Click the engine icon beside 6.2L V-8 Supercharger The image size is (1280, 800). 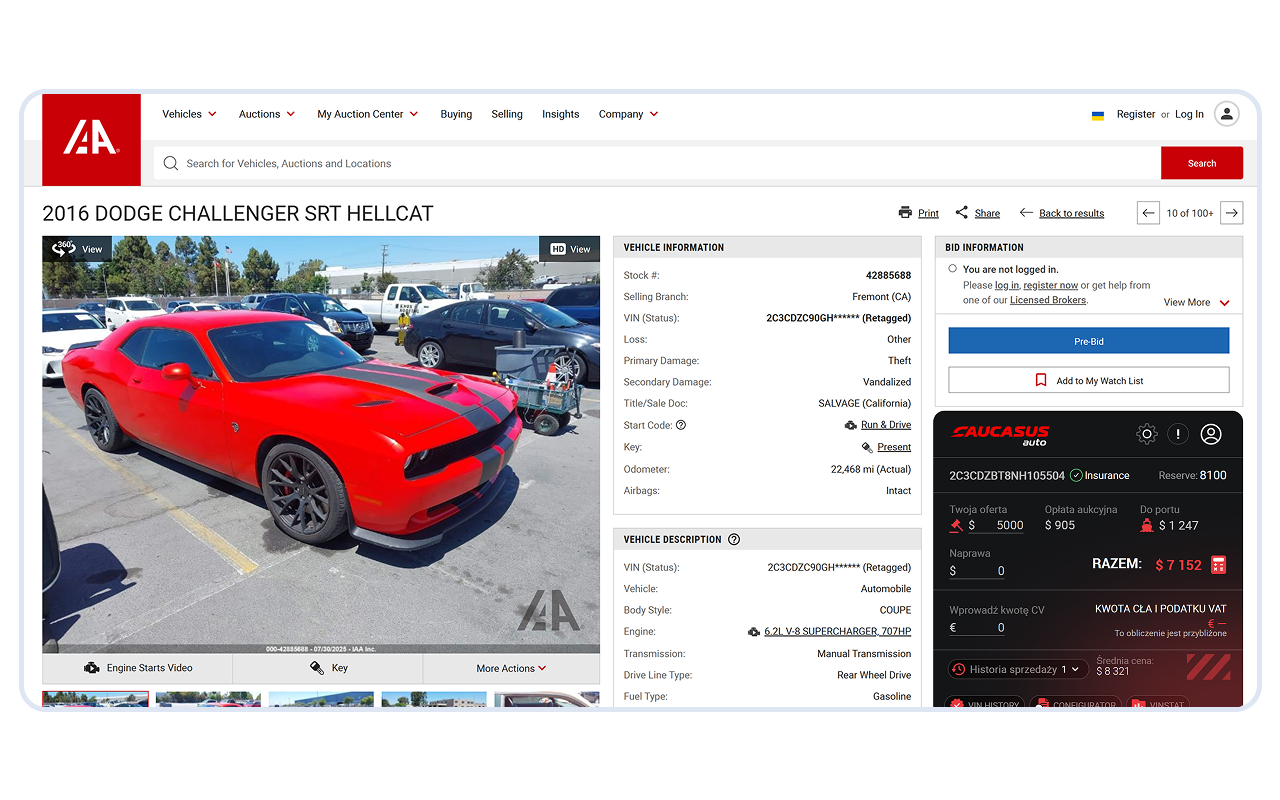(754, 632)
